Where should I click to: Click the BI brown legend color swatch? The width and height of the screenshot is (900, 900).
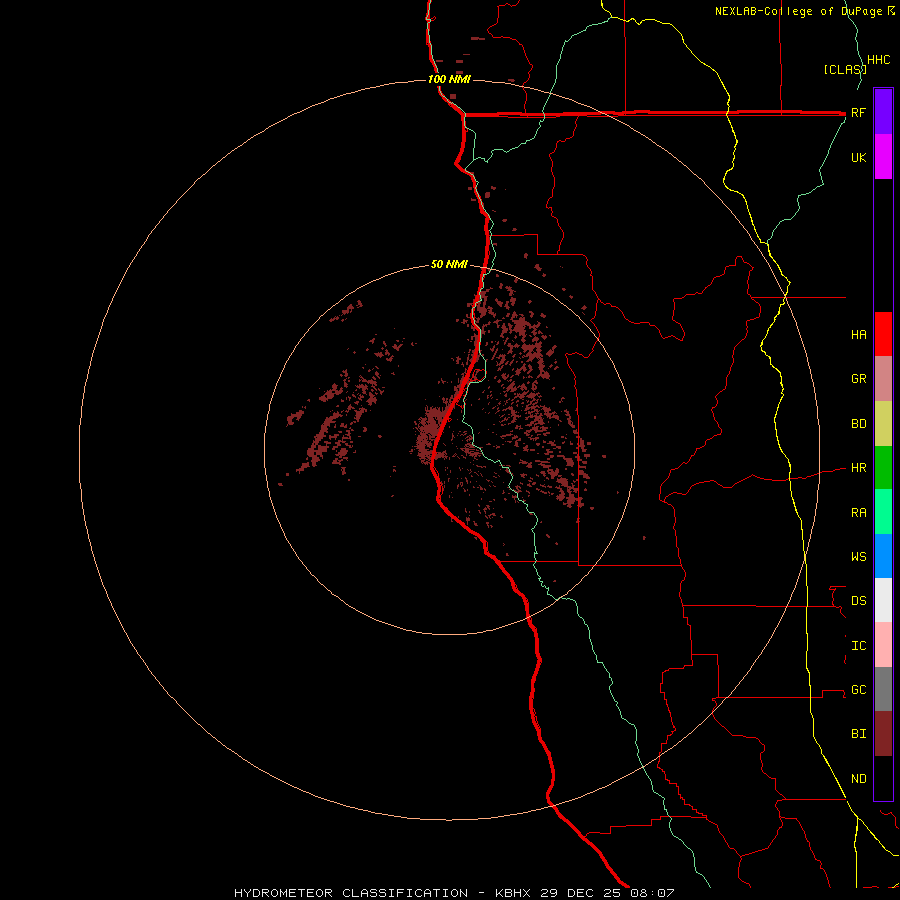pyautogui.click(x=883, y=734)
